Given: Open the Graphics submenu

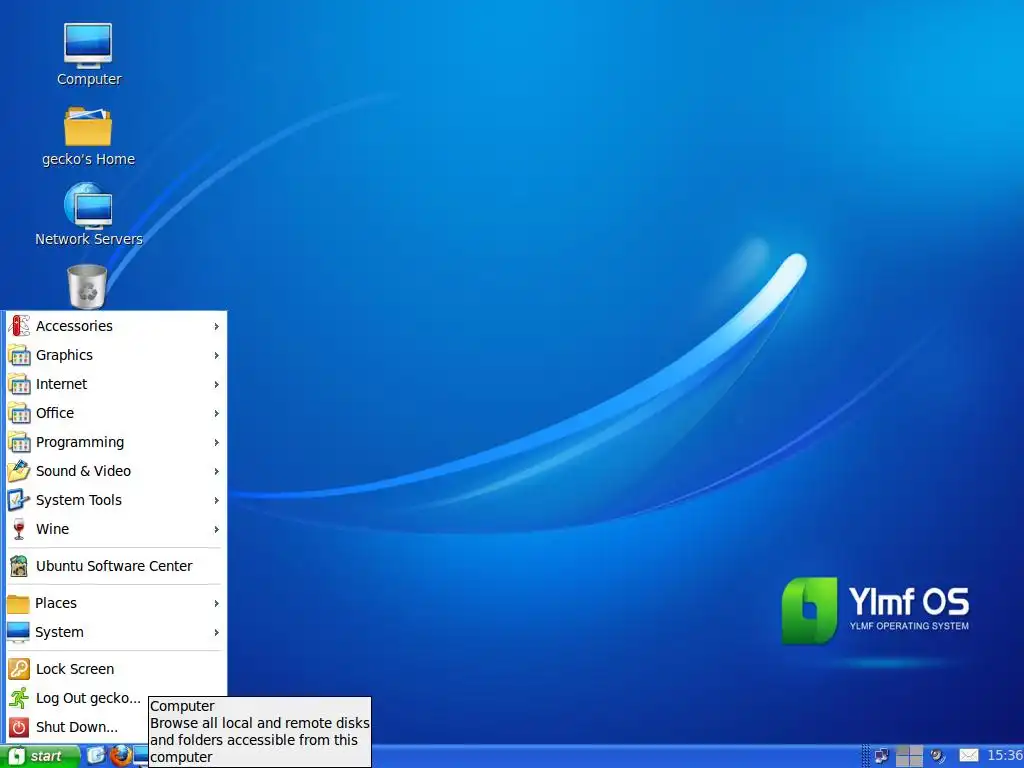Looking at the screenshot, I should click(116, 355).
